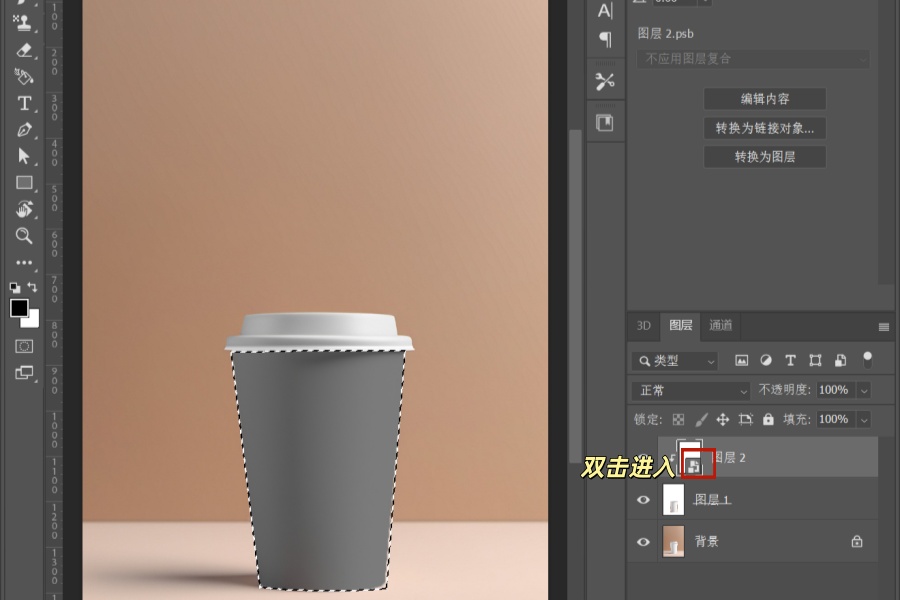This screenshot has height=600, width=900.
Task: Click the 编辑内容 button
Action: [x=765, y=99]
